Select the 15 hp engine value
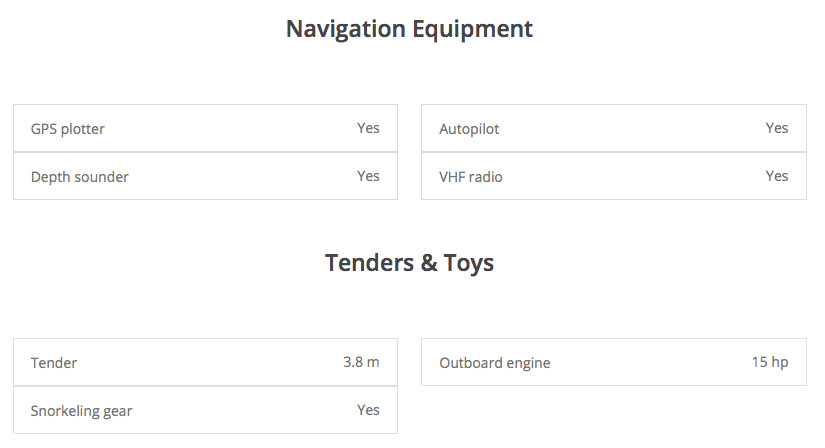Image resolution: width=825 pixels, height=448 pixels. coord(770,362)
